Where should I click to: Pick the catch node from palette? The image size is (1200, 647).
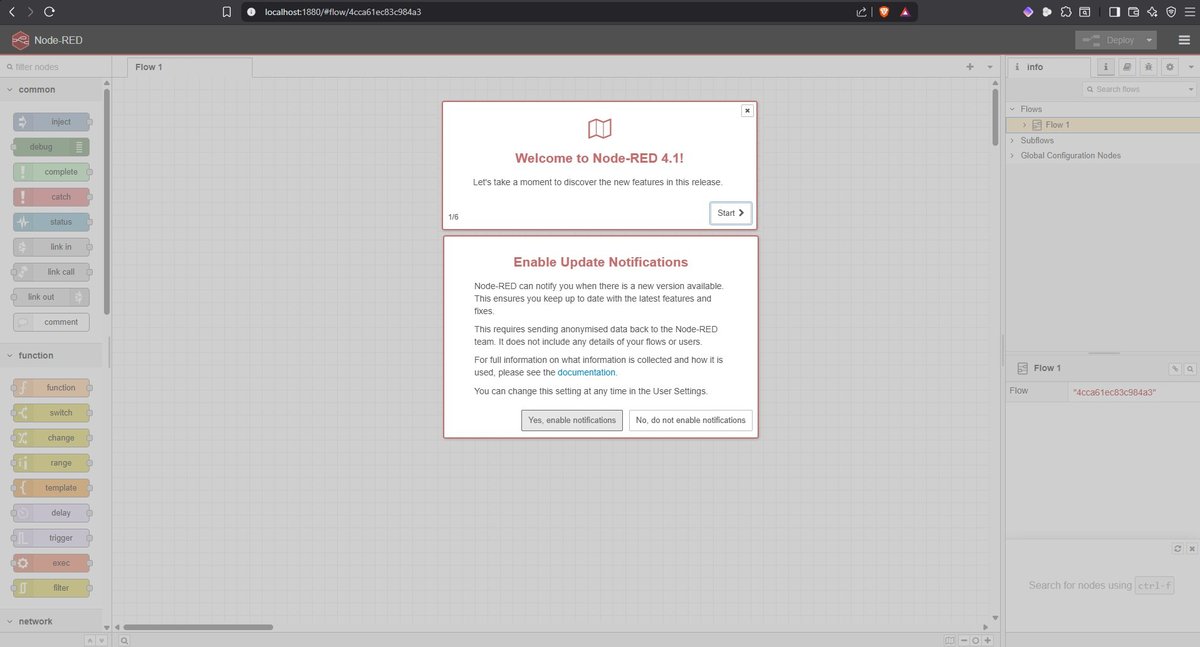(51, 197)
